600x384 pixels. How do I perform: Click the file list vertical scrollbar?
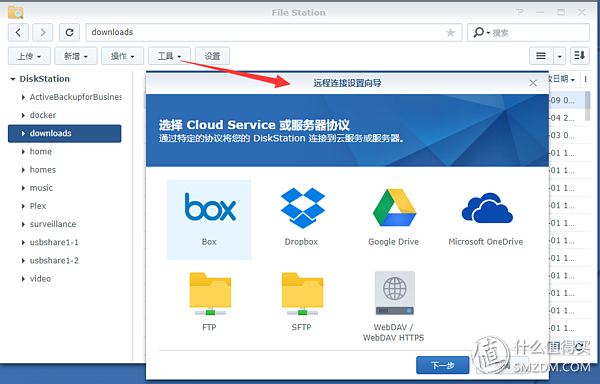pos(587,106)
